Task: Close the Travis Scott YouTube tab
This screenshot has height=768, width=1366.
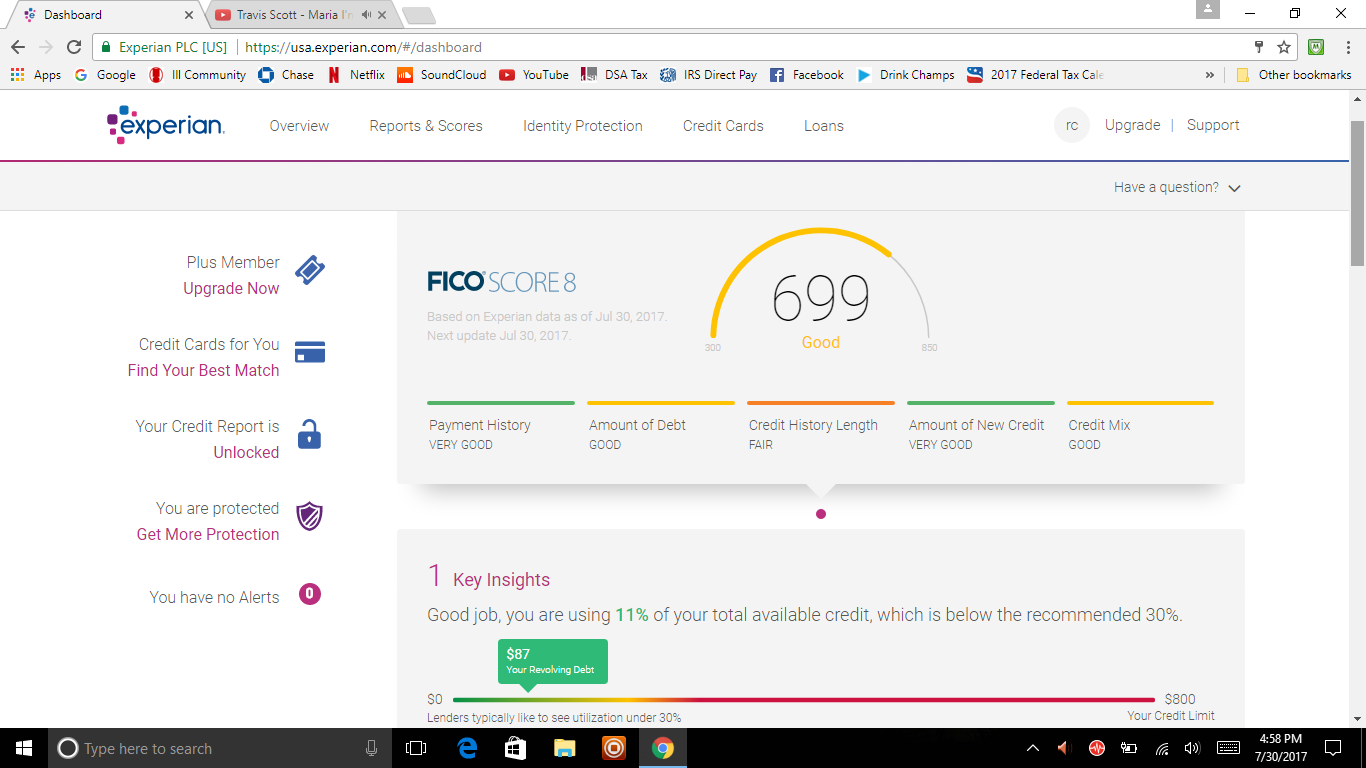Action: click(x=382, y=15)
